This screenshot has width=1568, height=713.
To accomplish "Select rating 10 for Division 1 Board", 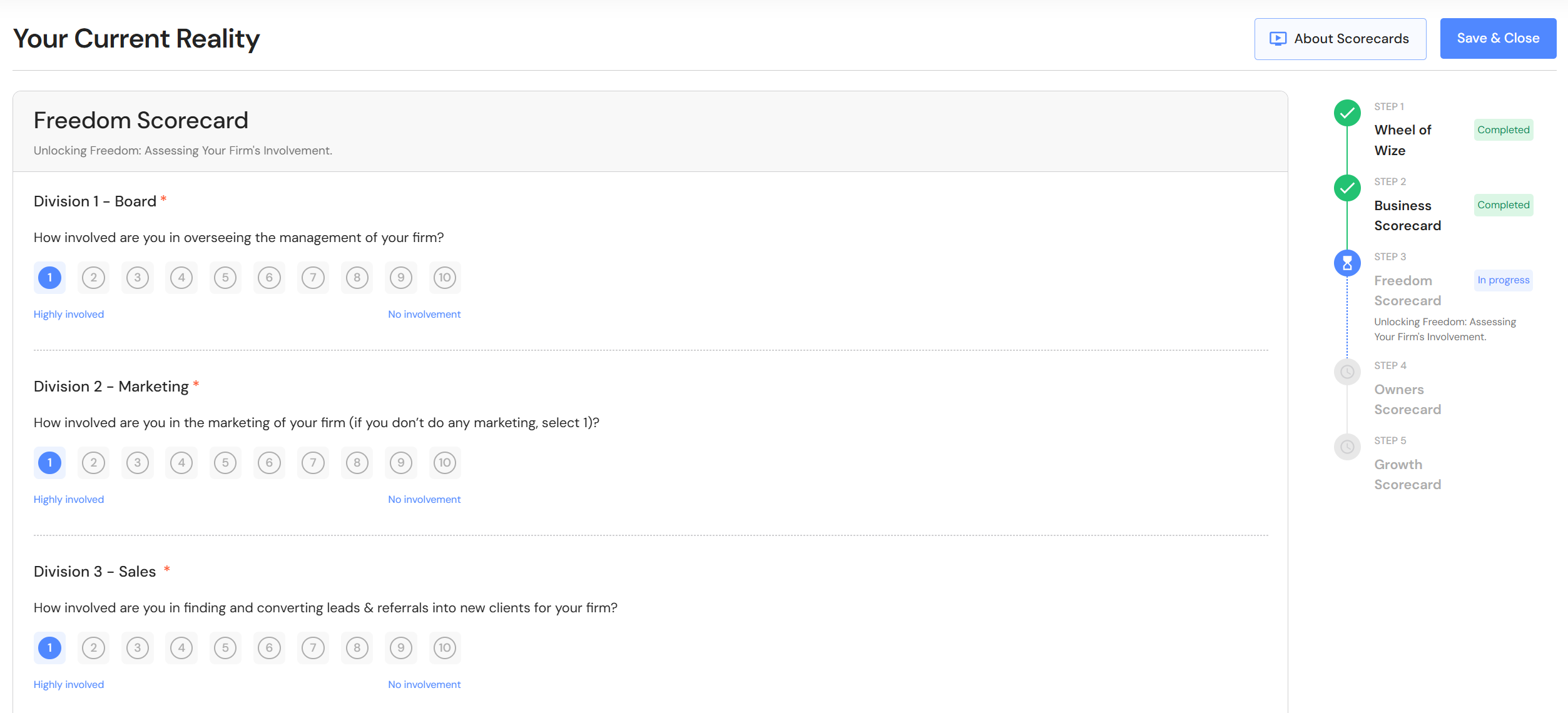I will [445, 278].
